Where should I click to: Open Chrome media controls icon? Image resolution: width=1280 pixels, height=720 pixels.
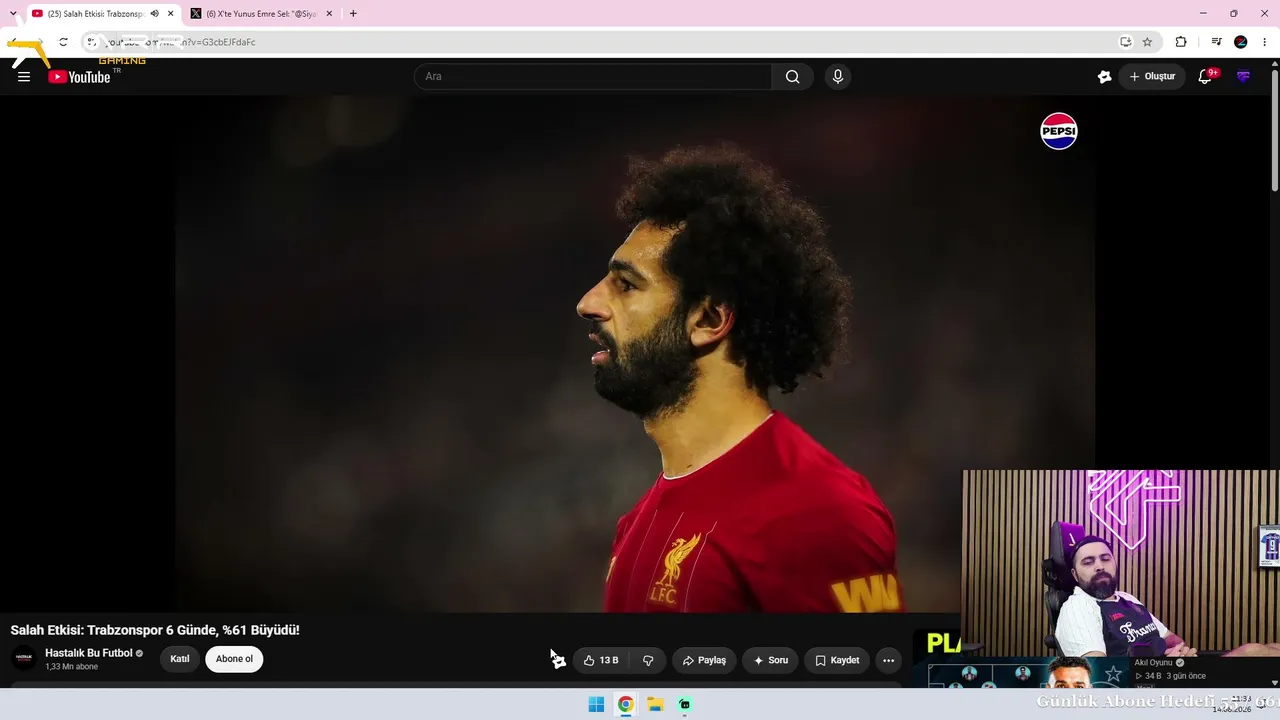coord(1216,42)
